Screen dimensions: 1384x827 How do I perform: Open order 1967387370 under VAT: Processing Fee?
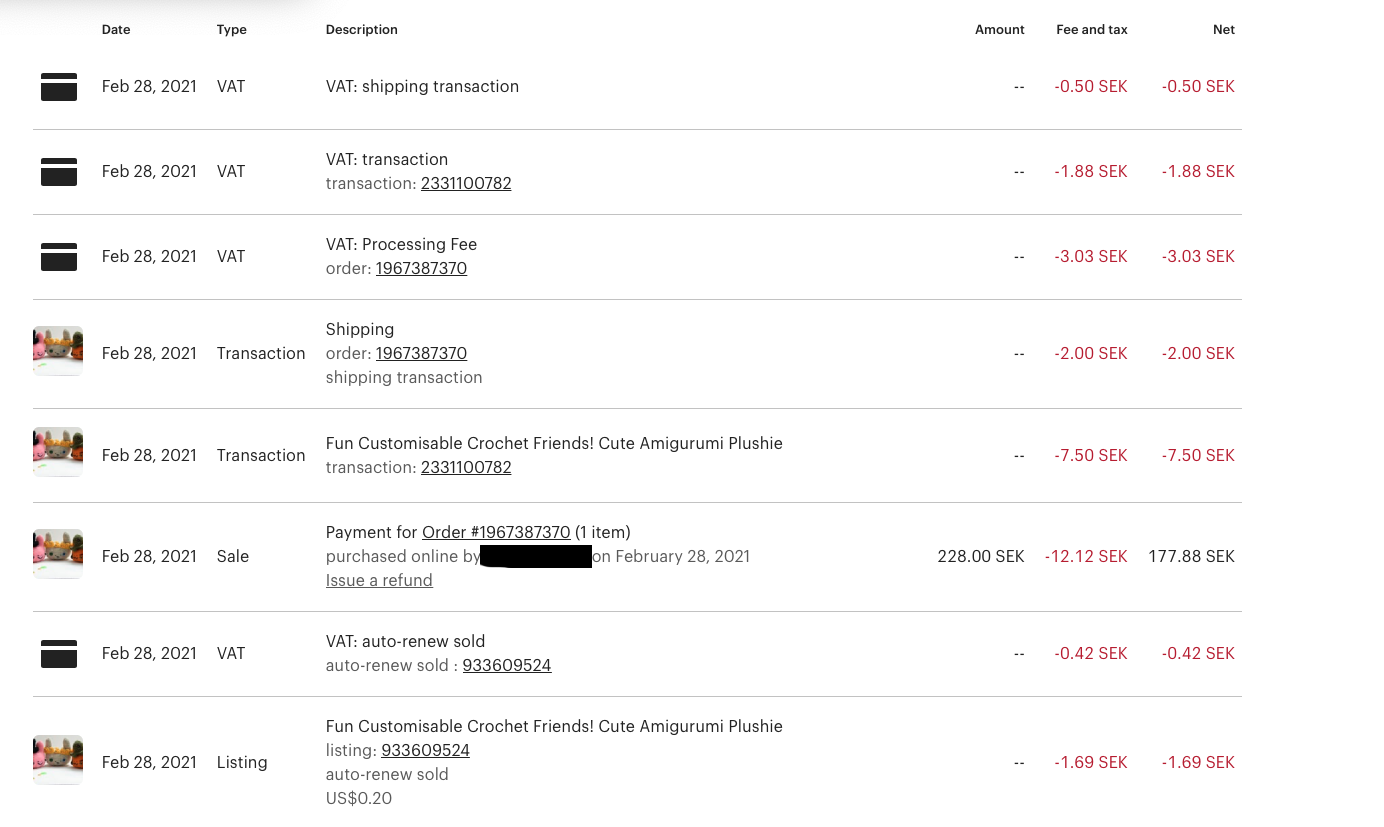click(421, 269)
